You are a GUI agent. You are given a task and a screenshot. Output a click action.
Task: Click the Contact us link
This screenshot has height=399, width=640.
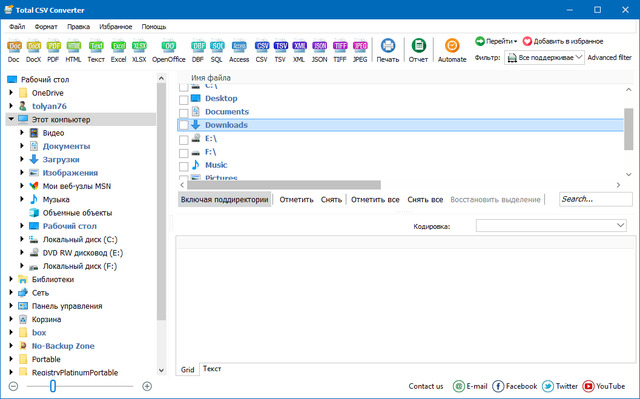pyautogui.click(x=426, y=386)
